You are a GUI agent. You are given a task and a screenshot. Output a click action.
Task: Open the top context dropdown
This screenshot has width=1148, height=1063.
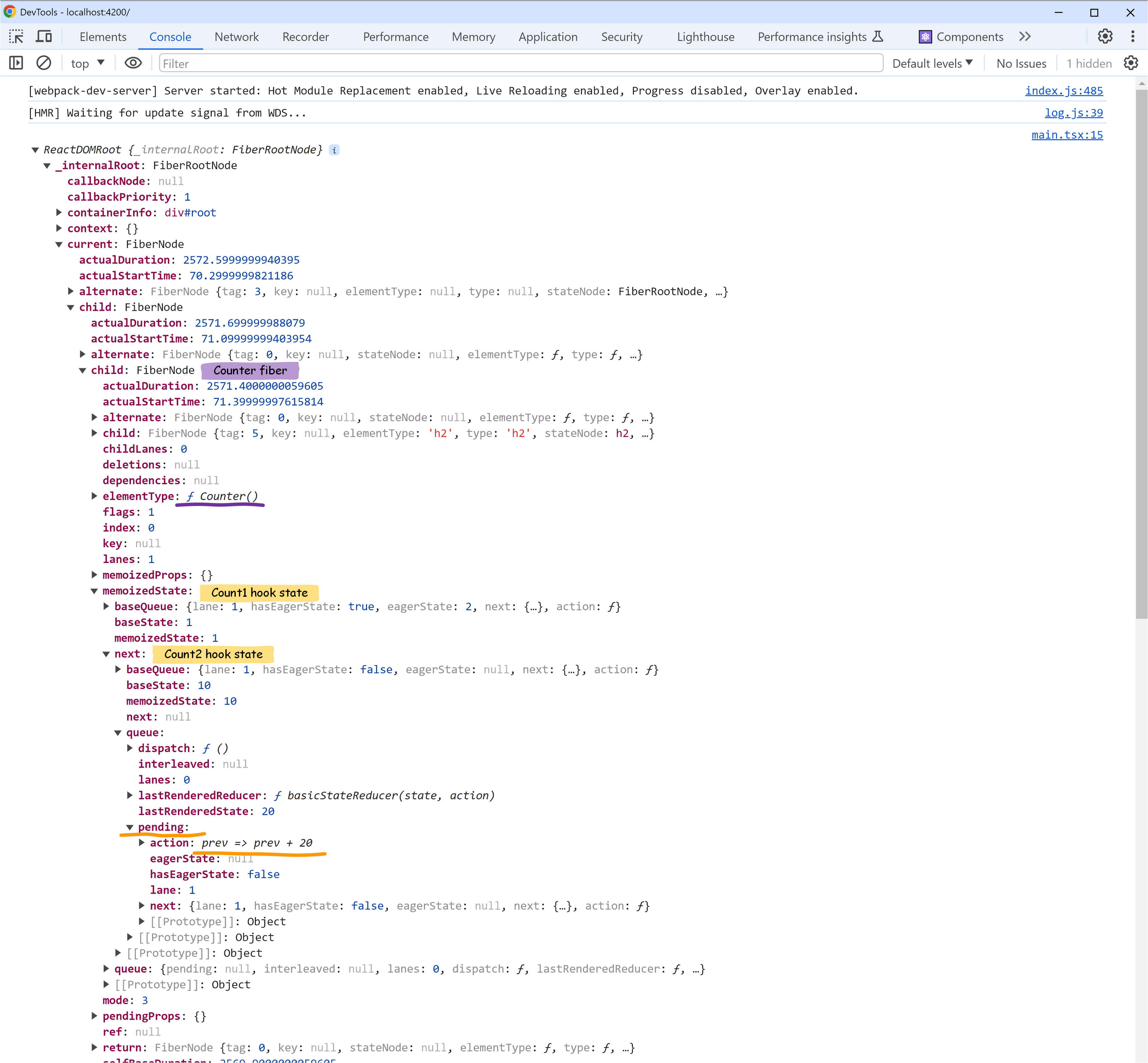click(87, 63)
